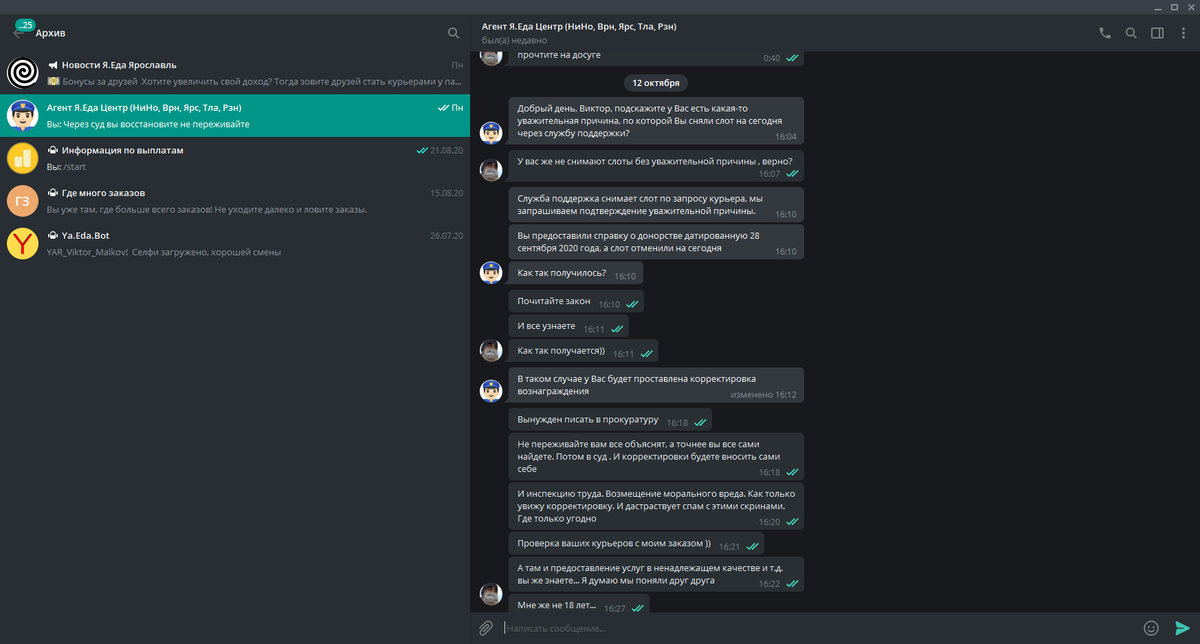Image resolution: width=1200 pixels, height=644 pixels.
Task: Click user avatar beside Мне же не 18 лет
Action: click(x=490, y=595)
